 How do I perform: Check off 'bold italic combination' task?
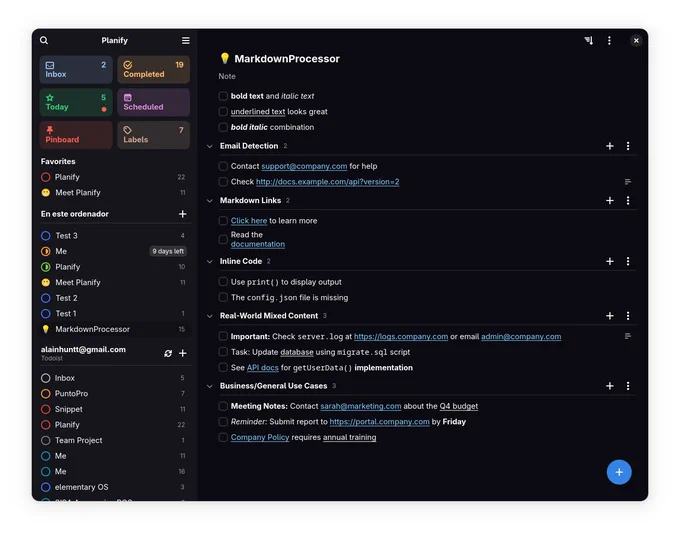(223, 127)
